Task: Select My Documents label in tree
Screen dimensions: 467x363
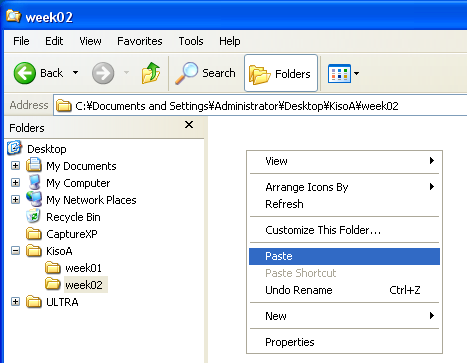Action: coord(81,166)
